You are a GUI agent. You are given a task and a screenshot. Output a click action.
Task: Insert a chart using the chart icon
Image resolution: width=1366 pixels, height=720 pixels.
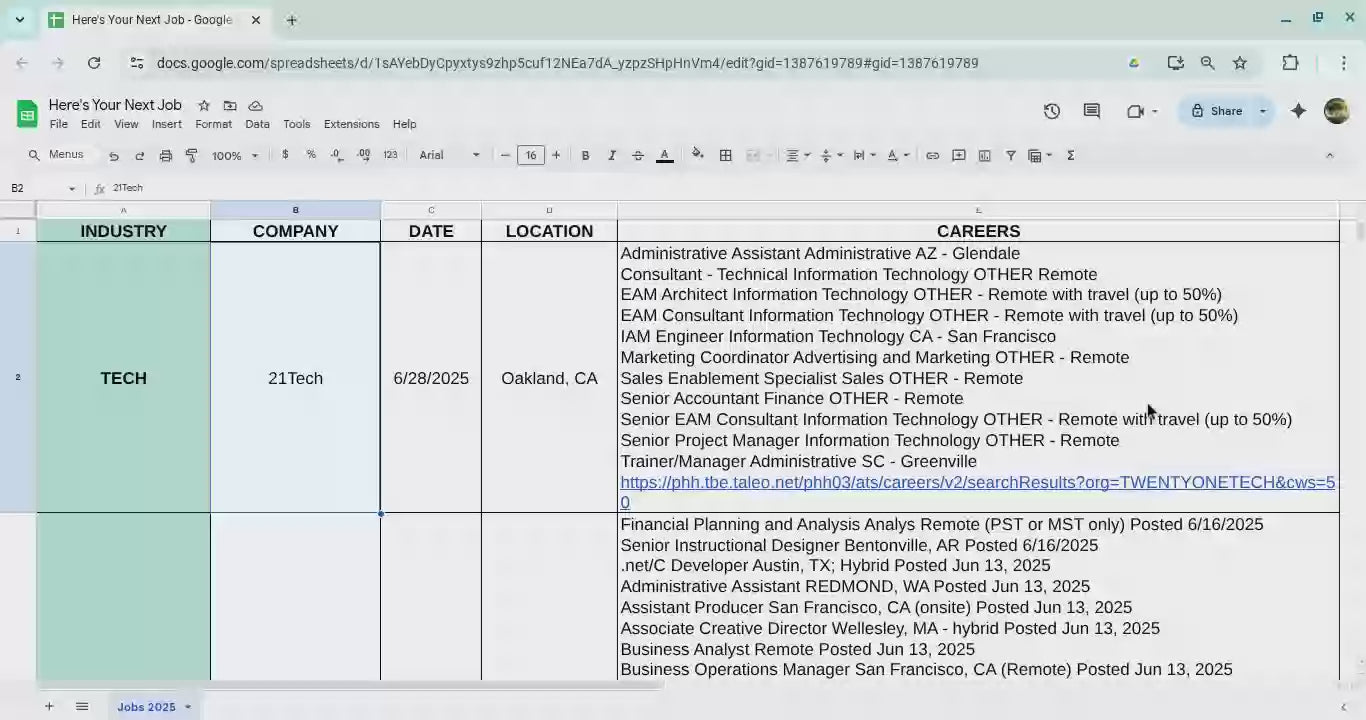(x=985, y=155)
